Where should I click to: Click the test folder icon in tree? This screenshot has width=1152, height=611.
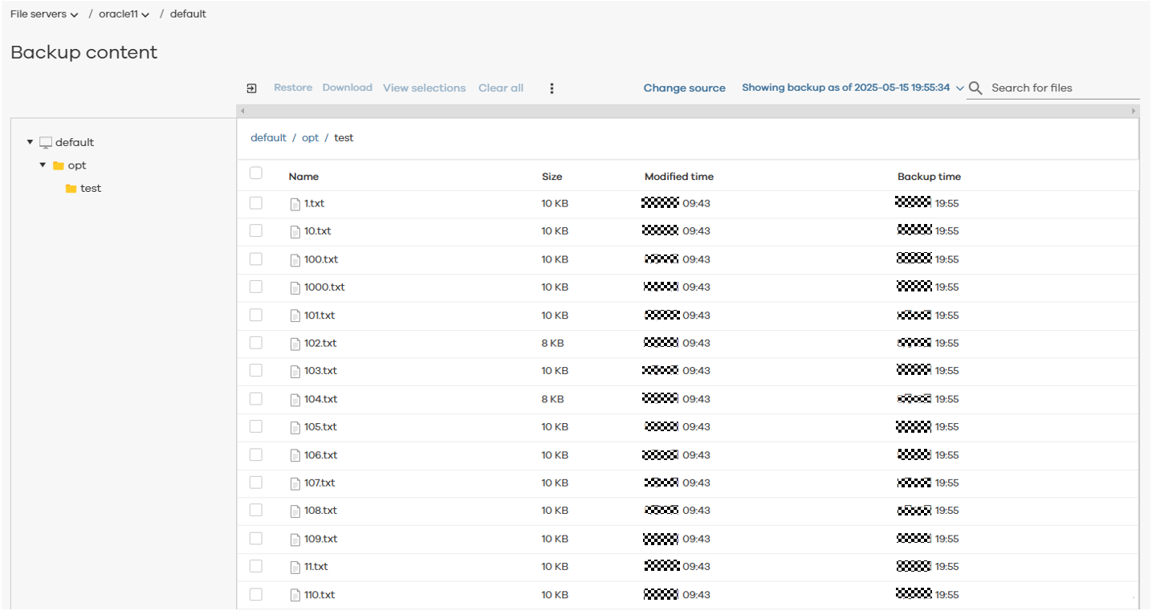(x=71, y=189)
